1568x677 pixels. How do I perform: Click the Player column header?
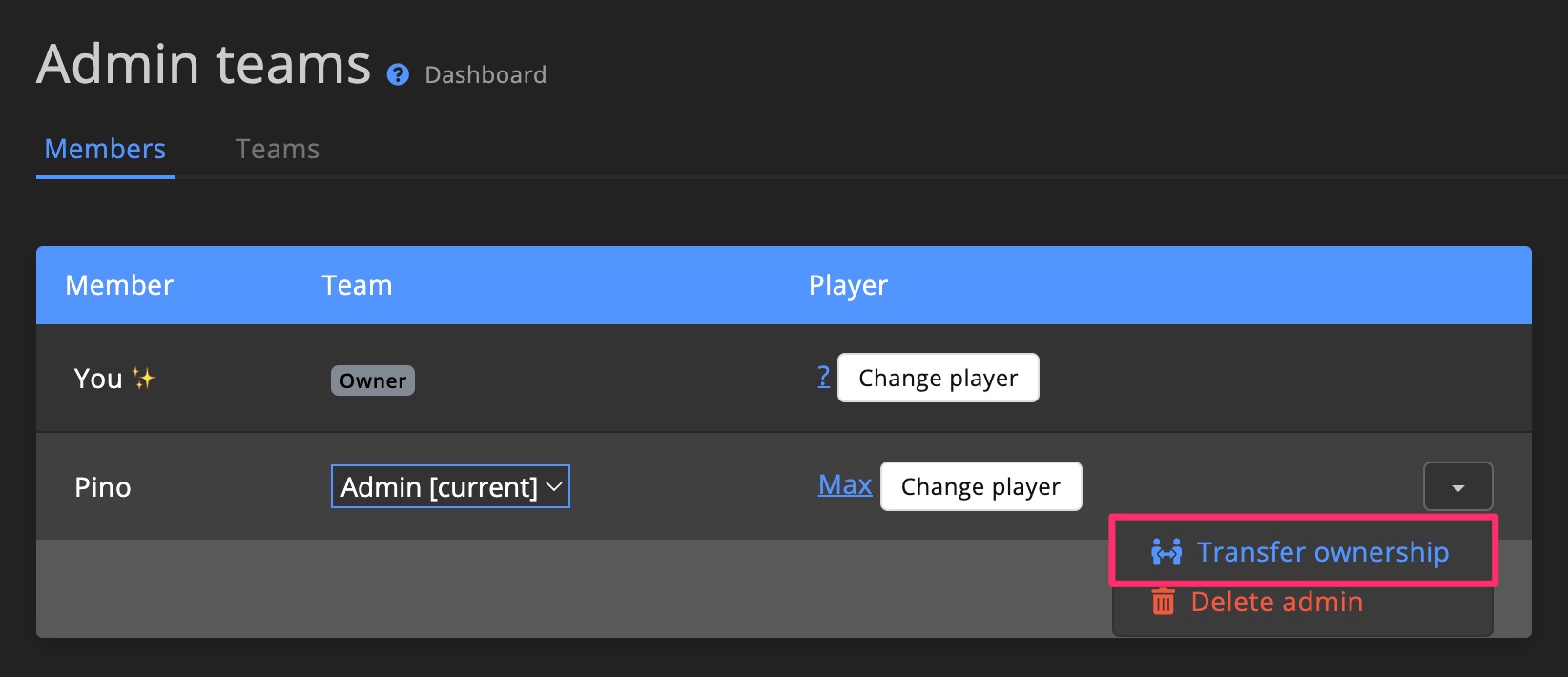click(847, 284)
